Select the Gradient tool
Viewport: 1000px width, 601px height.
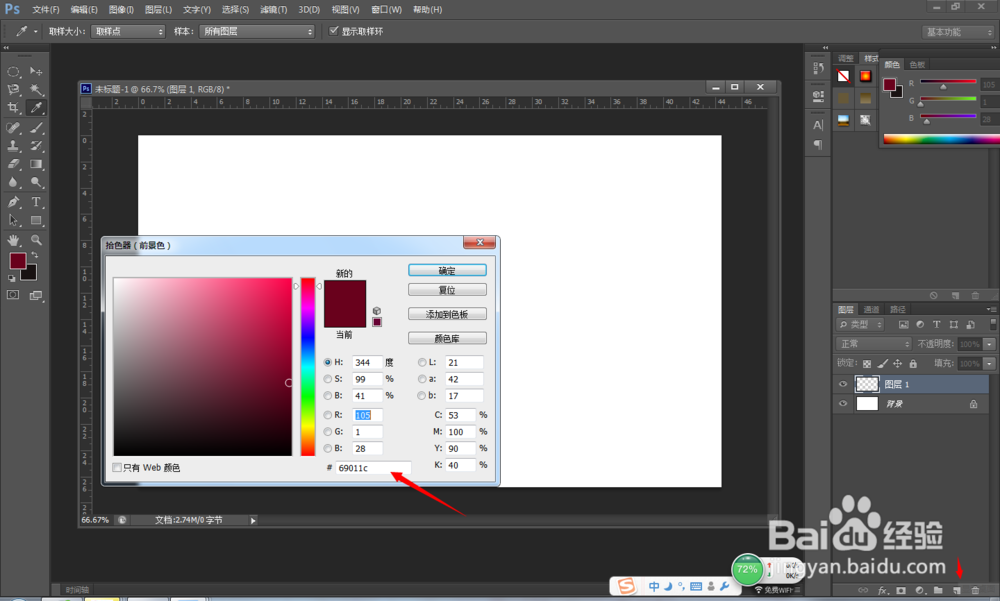36,165
